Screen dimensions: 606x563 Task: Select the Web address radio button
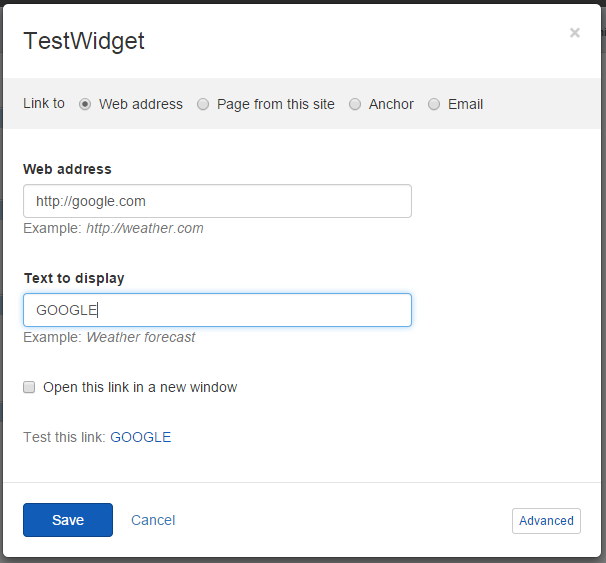coord(85,104)
